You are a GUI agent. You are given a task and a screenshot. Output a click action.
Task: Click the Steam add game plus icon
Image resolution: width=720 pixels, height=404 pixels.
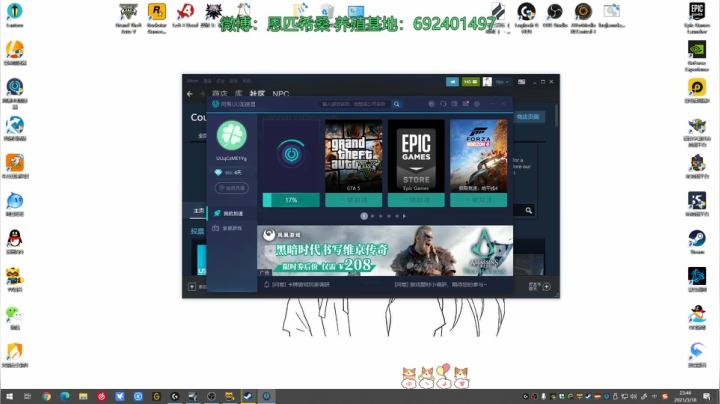tap(192, 286)
